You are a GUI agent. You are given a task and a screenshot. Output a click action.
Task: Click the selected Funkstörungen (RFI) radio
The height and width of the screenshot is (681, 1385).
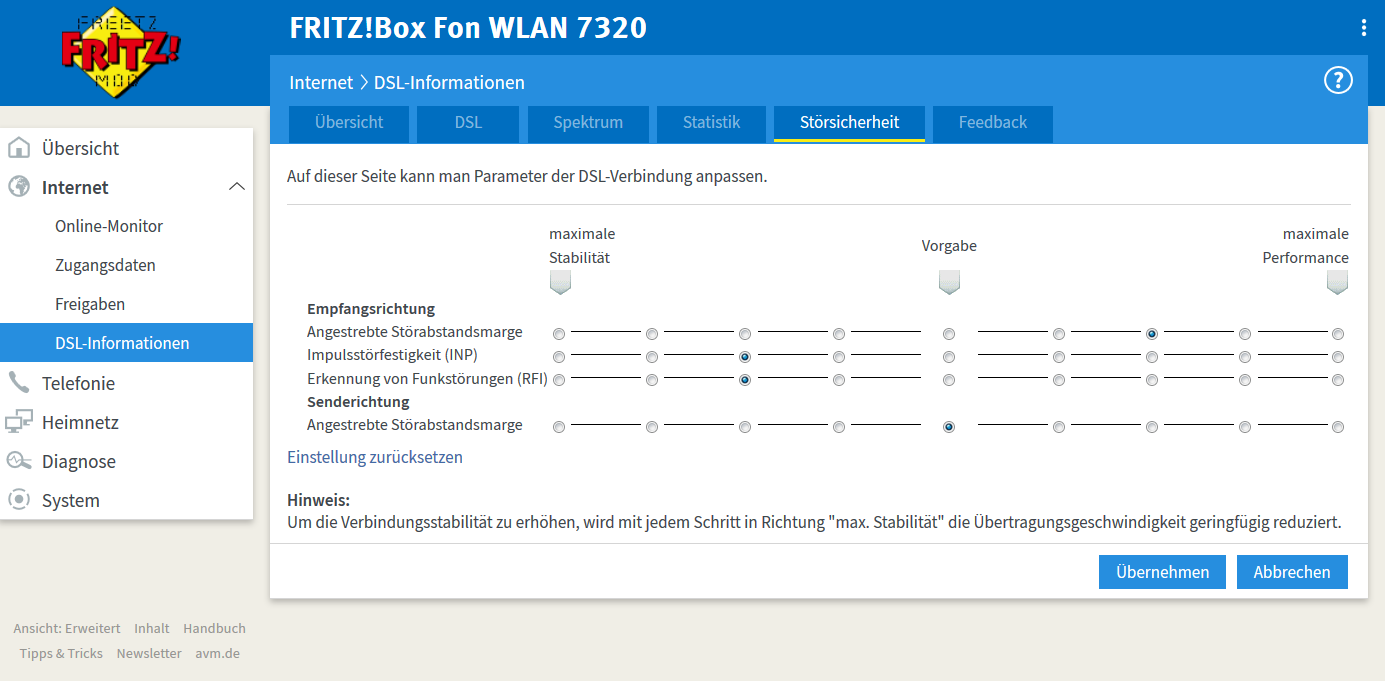click(x=745, y=380)
